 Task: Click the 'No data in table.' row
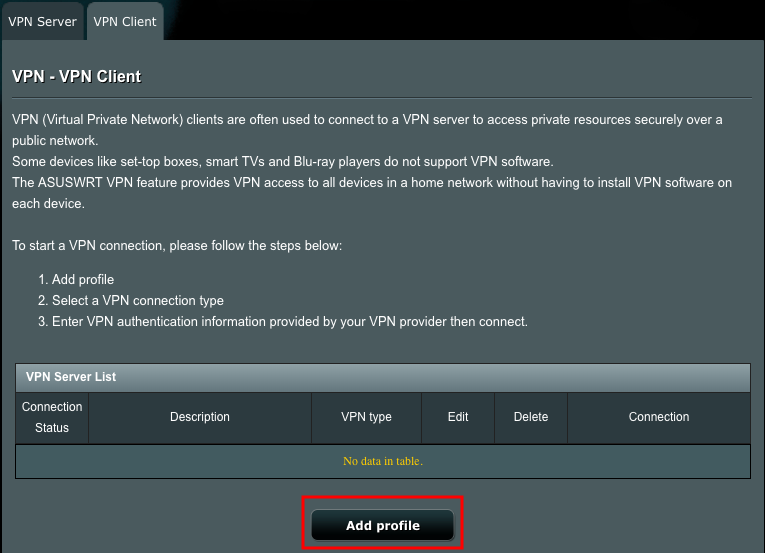(x=383, y=461)
